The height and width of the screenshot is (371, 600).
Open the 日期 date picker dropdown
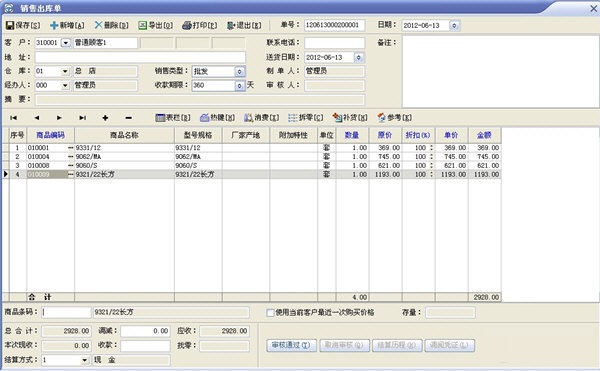pyautogui.click(x=454, y=26)
